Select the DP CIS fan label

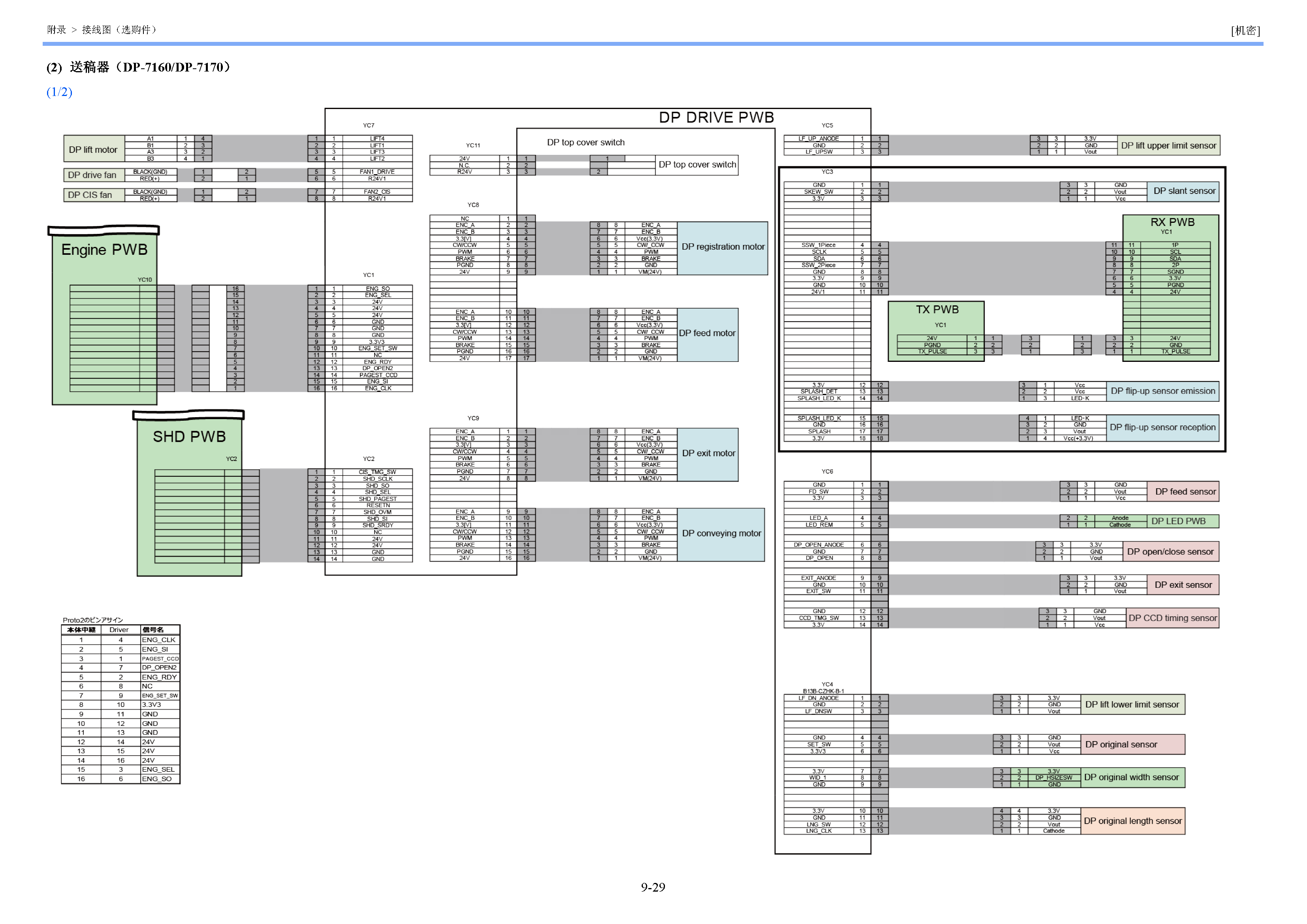[x=94, y=195]
